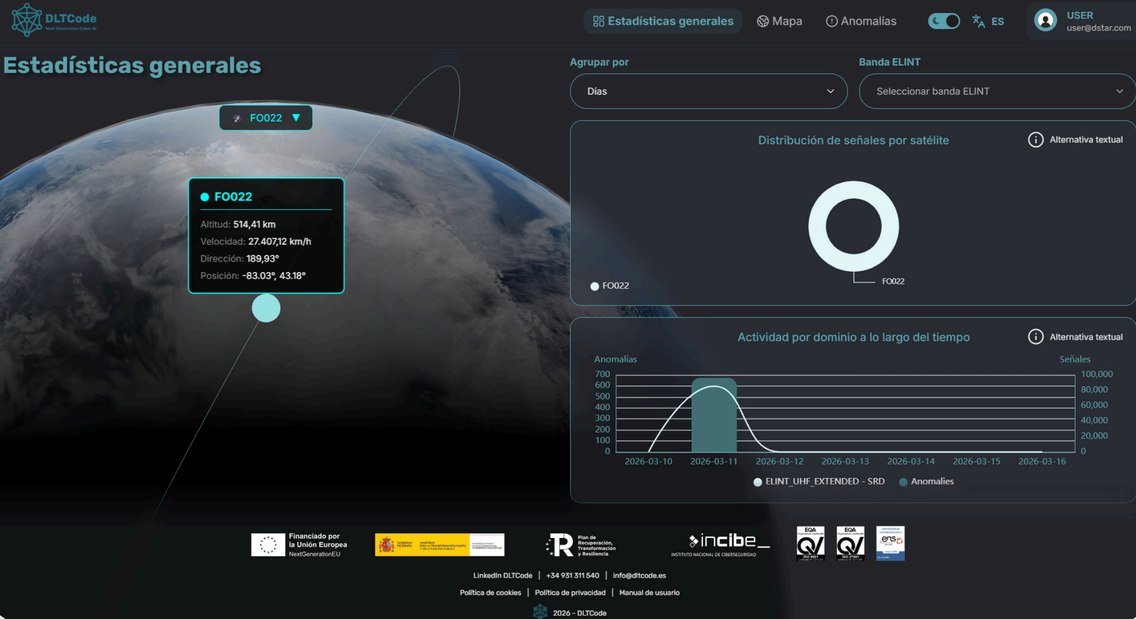
Task: Open the LinkedIn DLTCode link
Action: tap(502, 576)
